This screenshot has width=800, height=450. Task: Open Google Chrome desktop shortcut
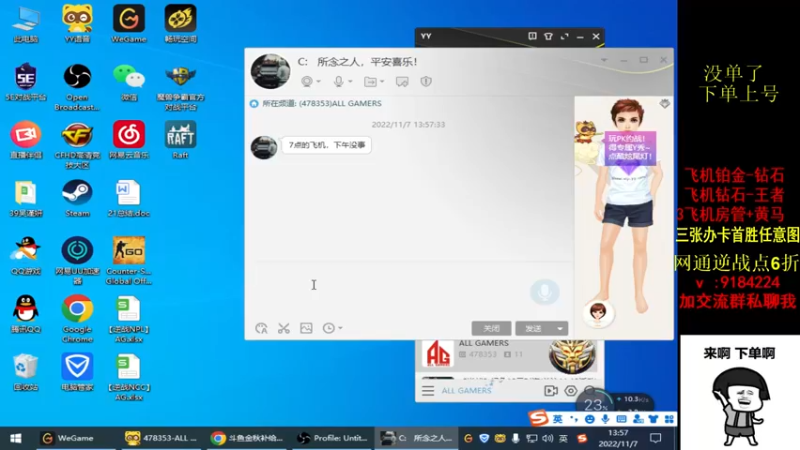click(x=77, y=318)
